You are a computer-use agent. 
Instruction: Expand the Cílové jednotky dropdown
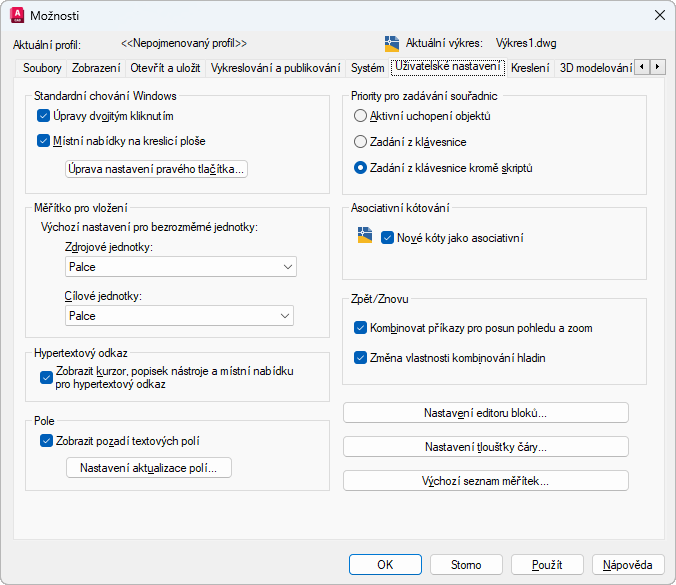tap(180, 316)
